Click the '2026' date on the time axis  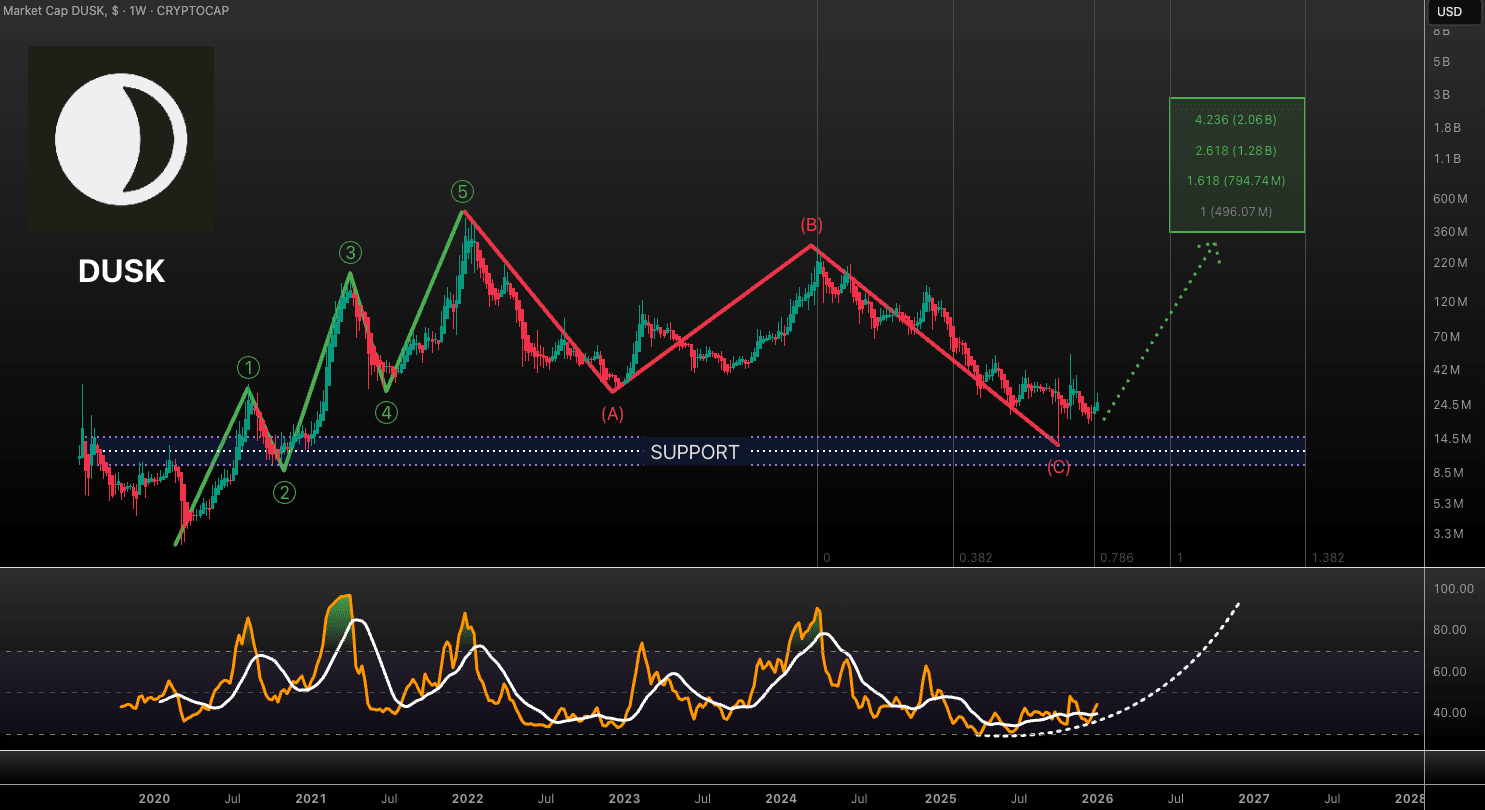click(x=1097, y=799)
